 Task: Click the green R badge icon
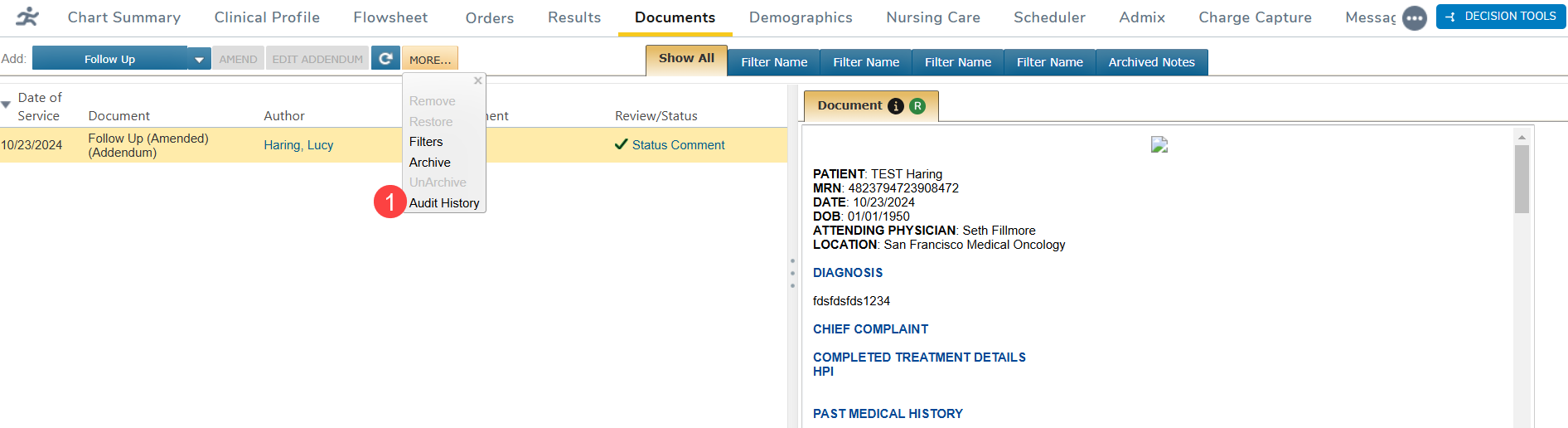pyautogui.click(x=917, y=106)
